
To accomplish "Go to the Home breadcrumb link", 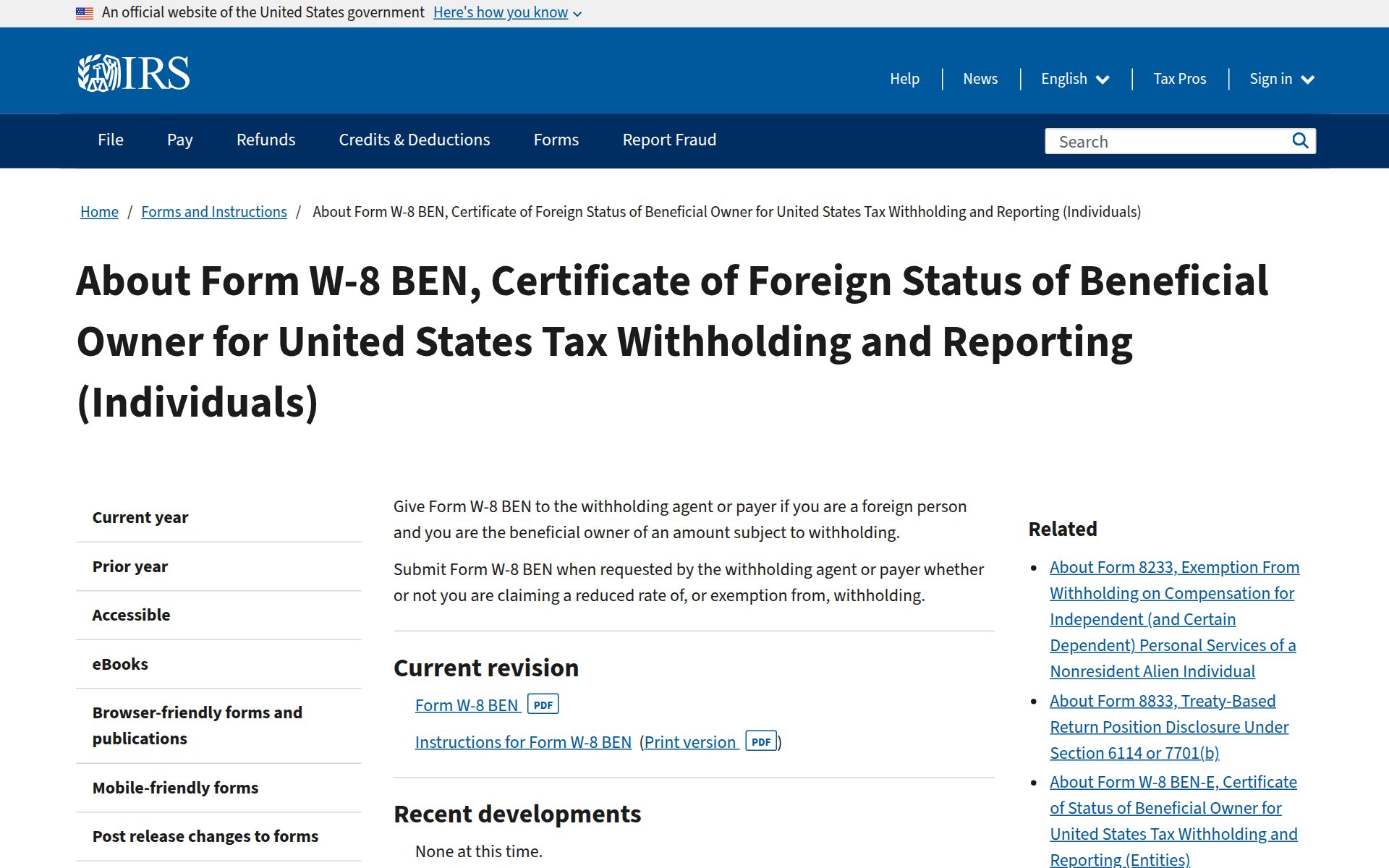I will (99, 212).
